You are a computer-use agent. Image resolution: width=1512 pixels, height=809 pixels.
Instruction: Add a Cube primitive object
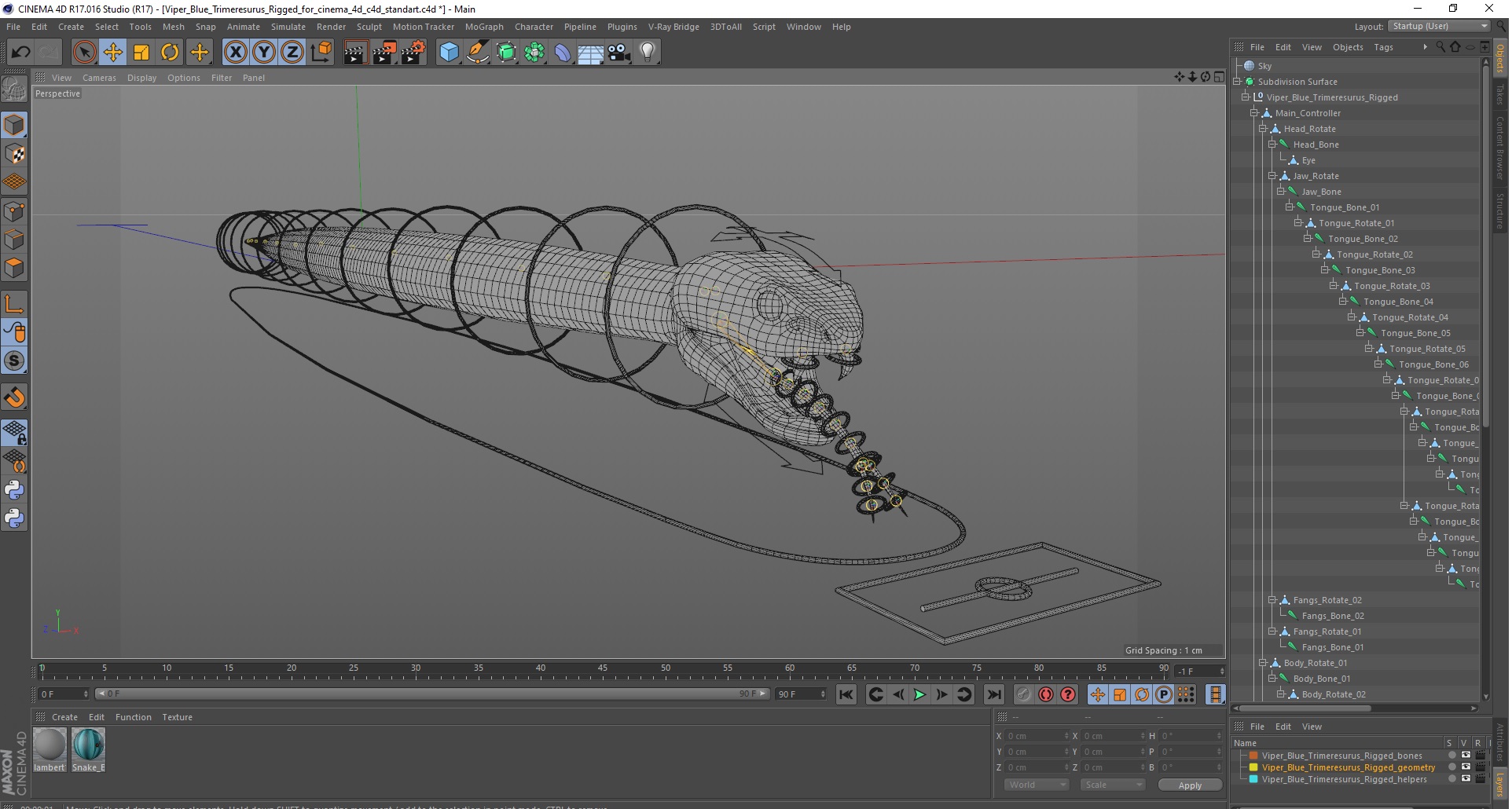pyautogui.click(x=449, y=53)
